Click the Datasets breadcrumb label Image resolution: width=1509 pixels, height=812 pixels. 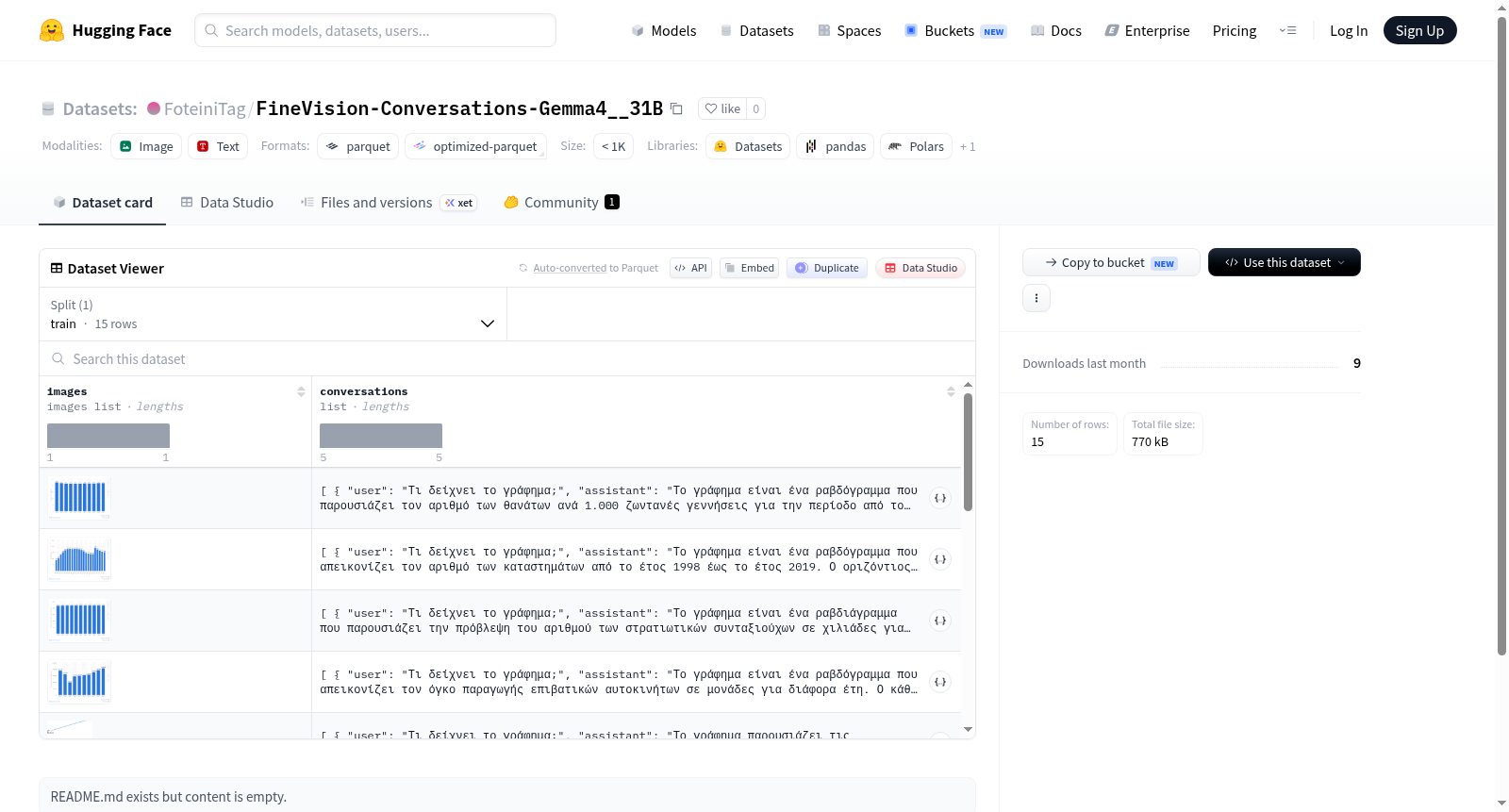100,108
